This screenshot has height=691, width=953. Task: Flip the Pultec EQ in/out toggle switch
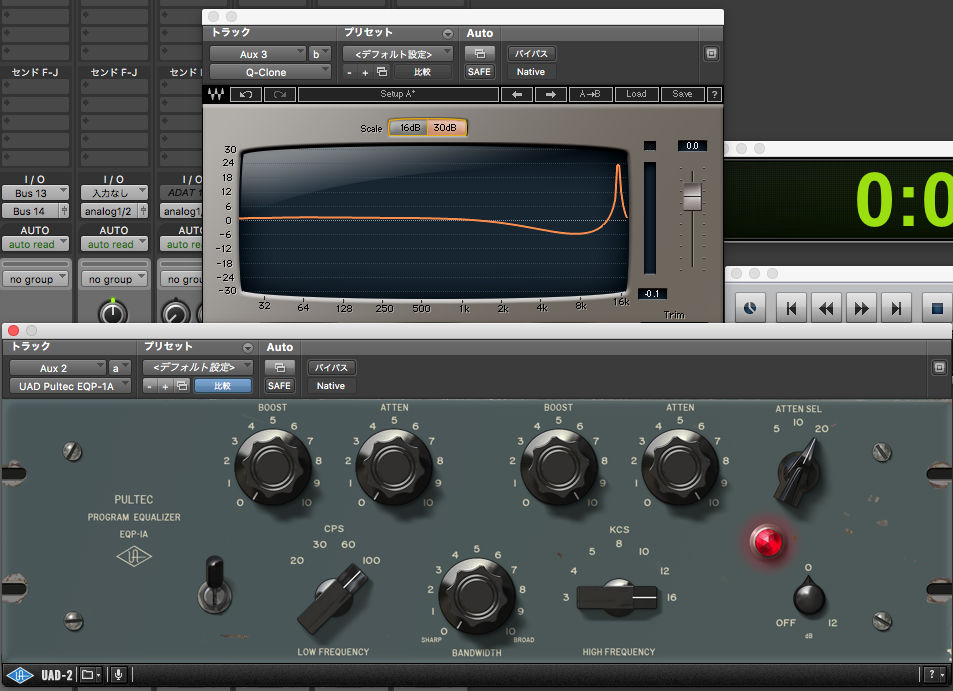point(215,586)
